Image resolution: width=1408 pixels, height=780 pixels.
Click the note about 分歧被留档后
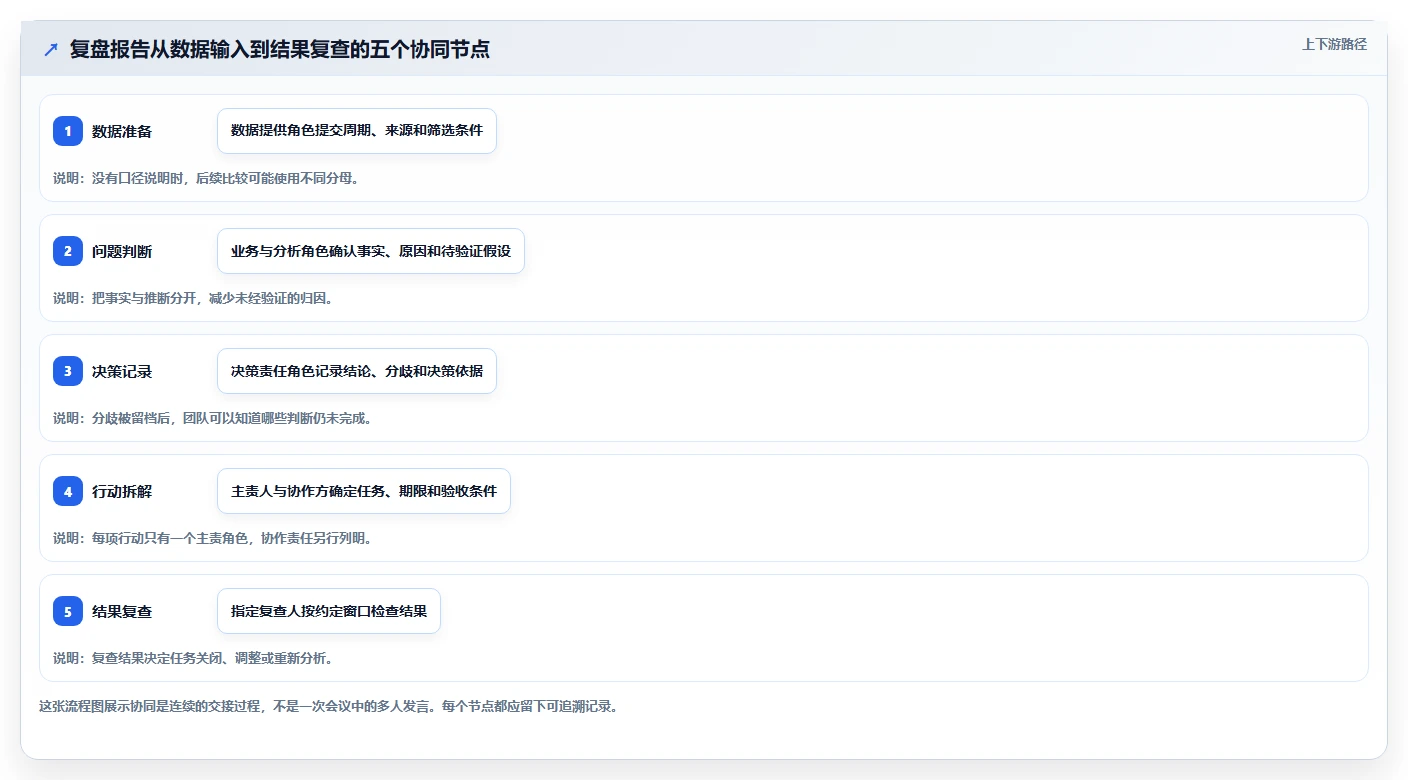click(212, 418)
